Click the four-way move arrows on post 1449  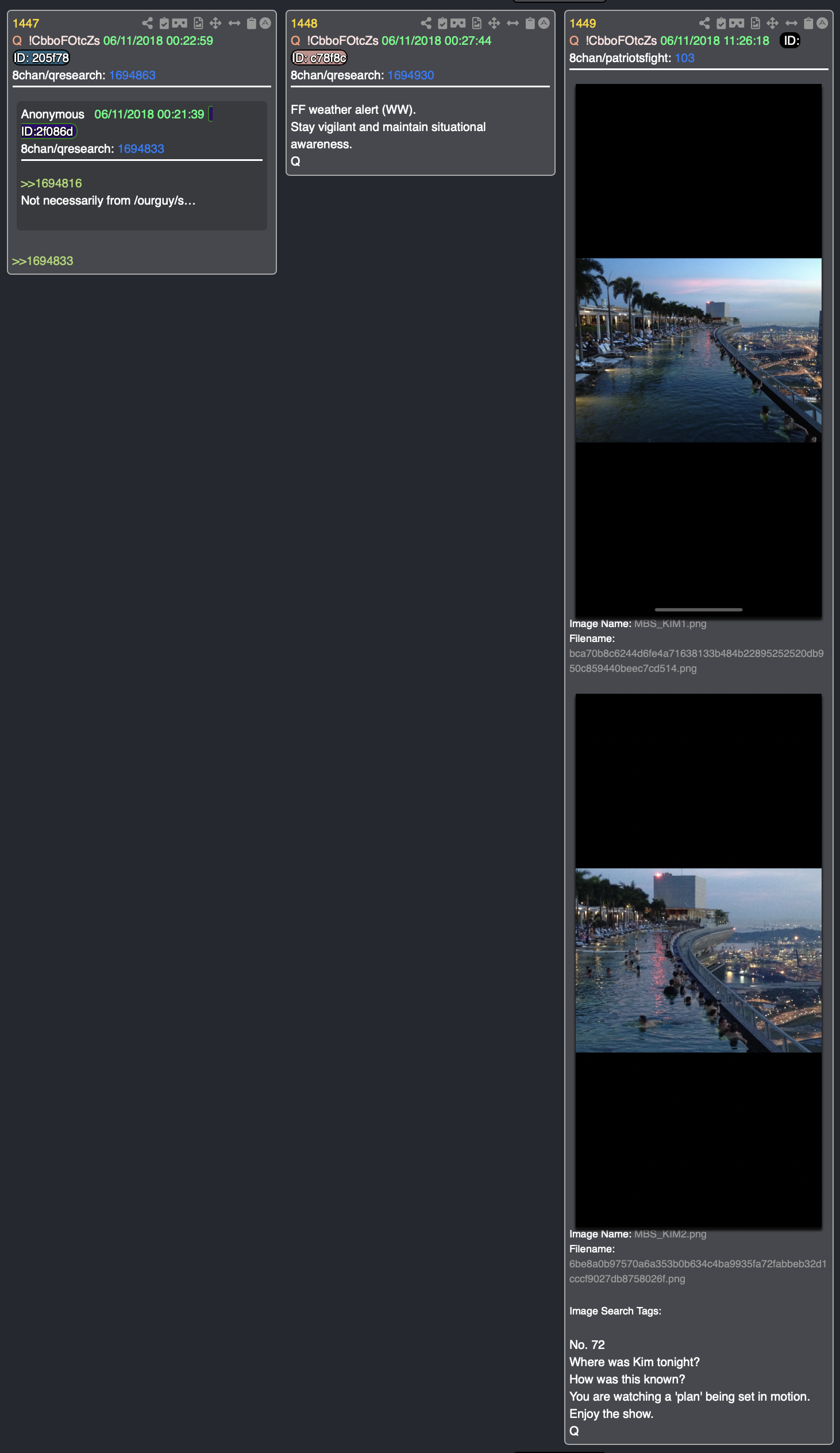[773, 23]
